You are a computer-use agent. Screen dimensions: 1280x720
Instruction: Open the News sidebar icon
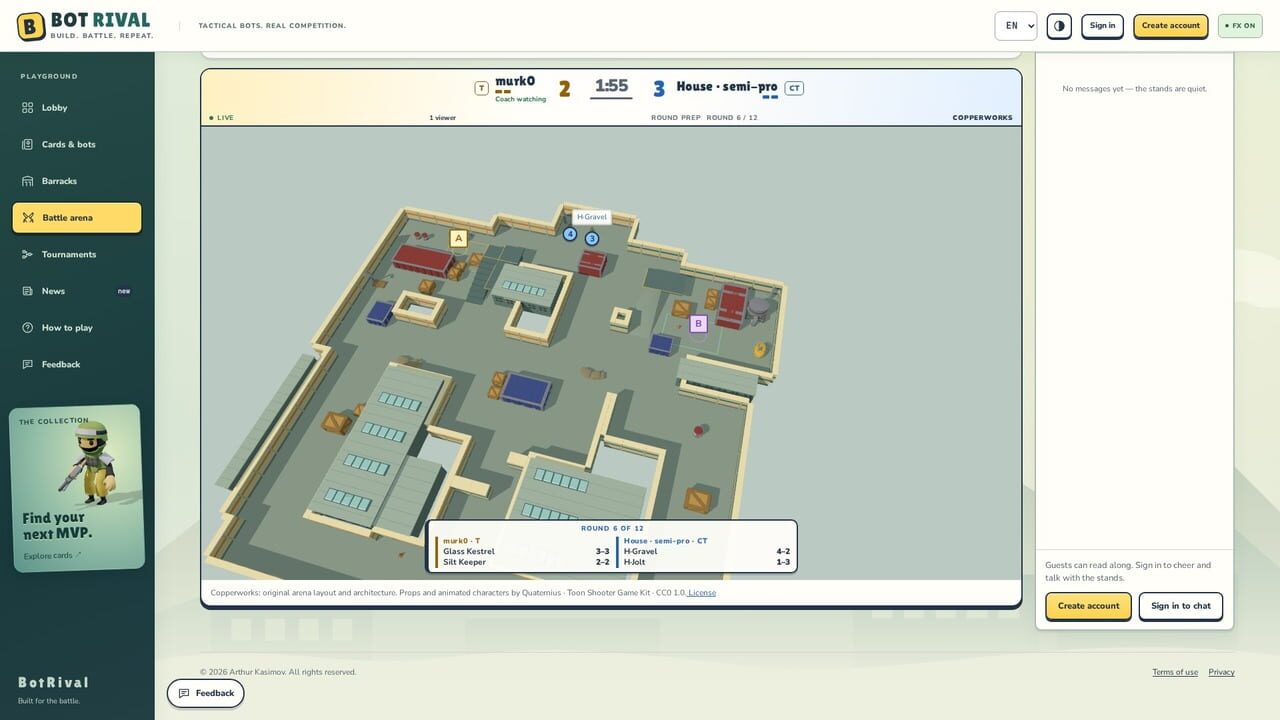coord(28,291)
